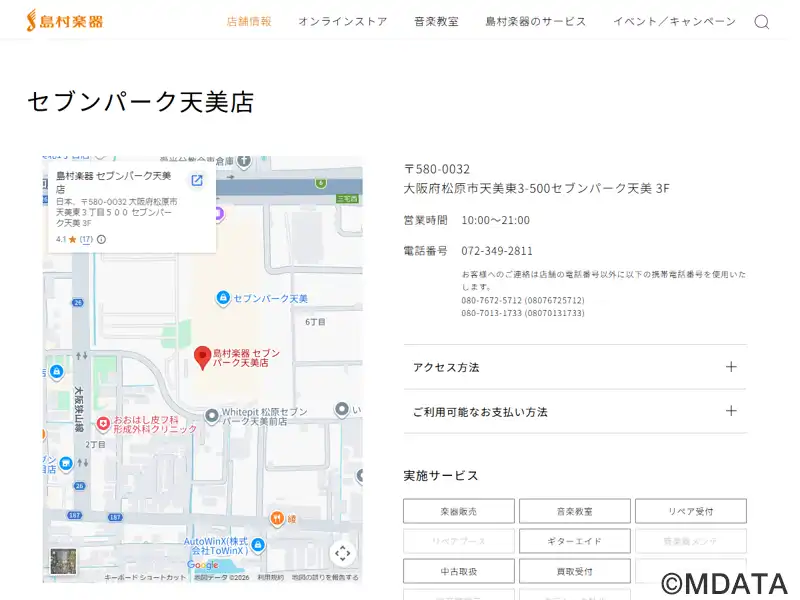Click the Whitepit 松原セブンパーク marker
800x600 pixels.
tap(211, 416)
